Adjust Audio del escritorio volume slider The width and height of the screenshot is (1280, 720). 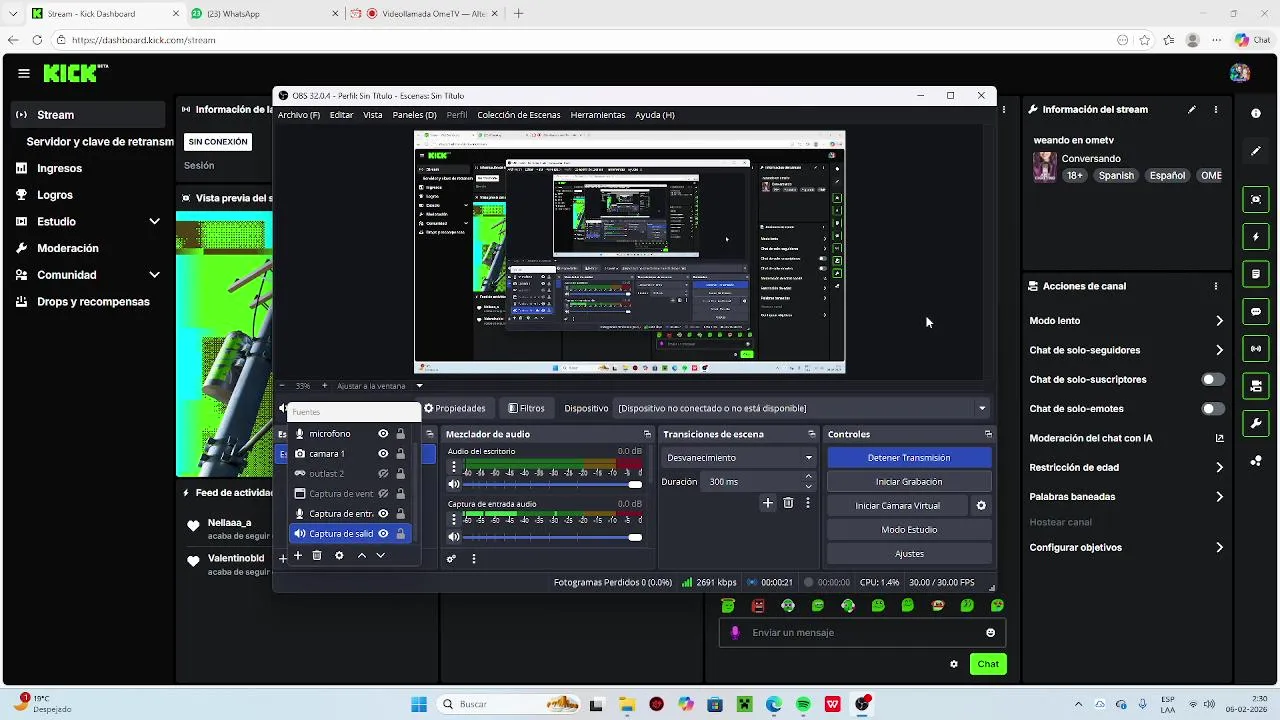coord(553,484)
